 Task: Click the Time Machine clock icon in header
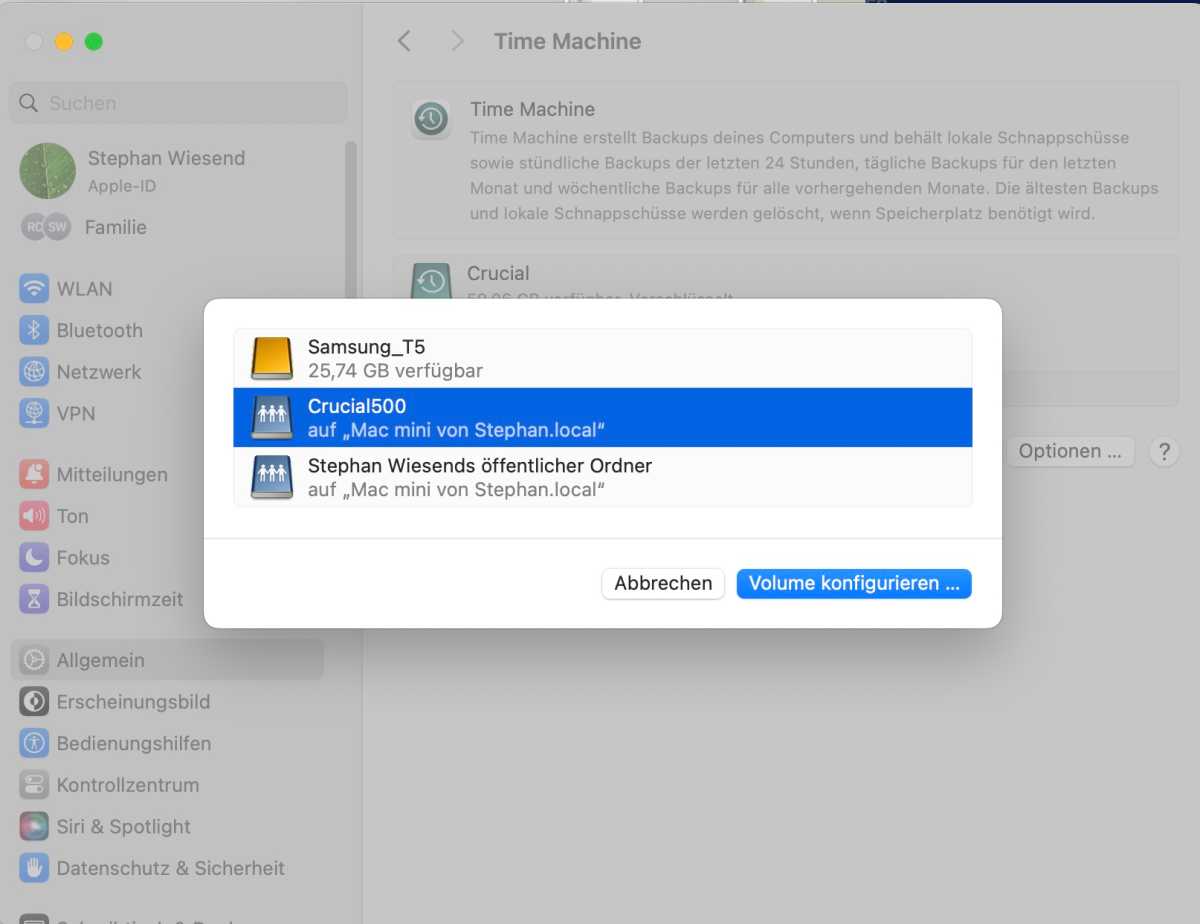click(431, 120)
